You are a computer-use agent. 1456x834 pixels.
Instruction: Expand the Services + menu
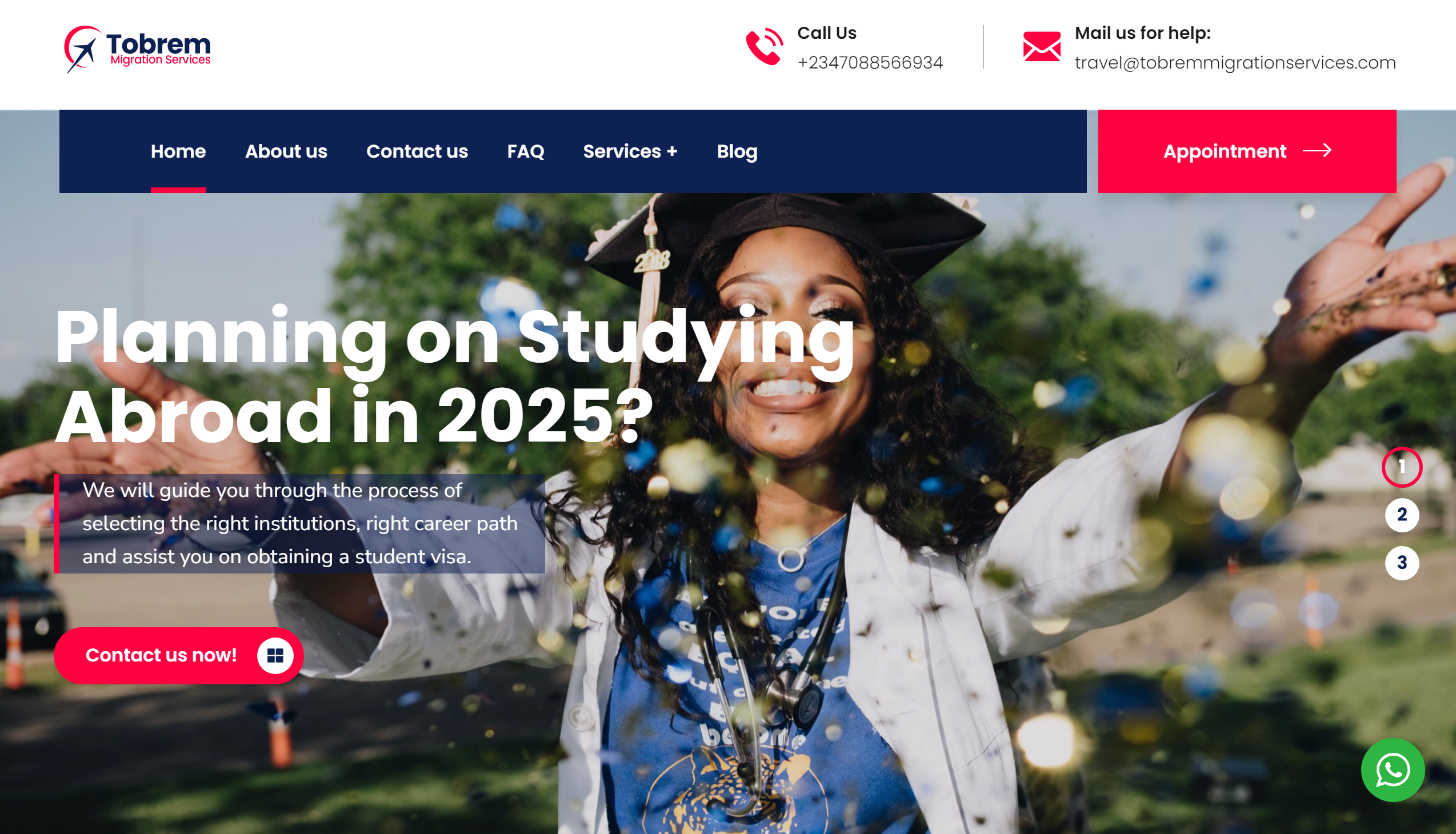click(630, 151)
